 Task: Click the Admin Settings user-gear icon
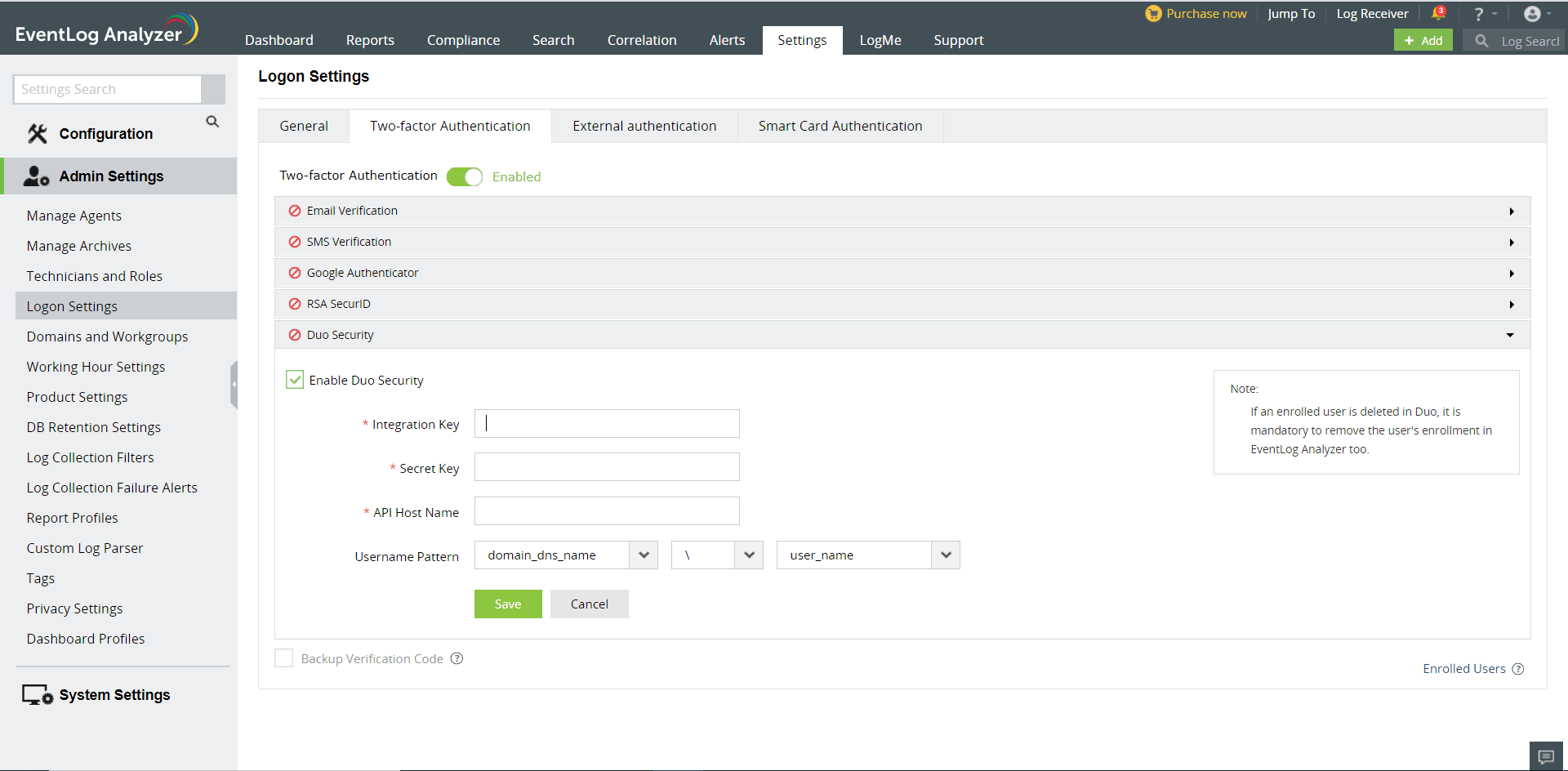click(x=37, y=176)
